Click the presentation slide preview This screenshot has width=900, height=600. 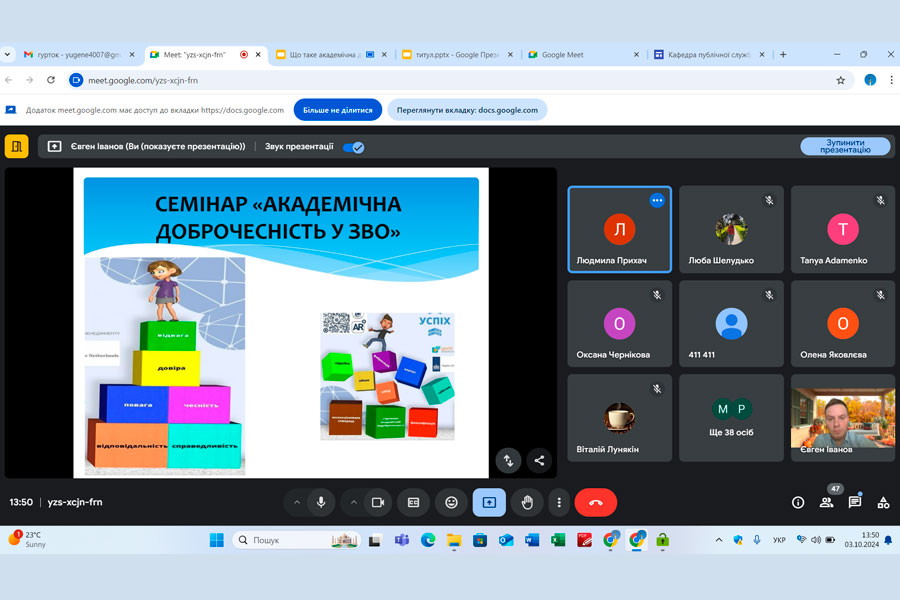281,323
